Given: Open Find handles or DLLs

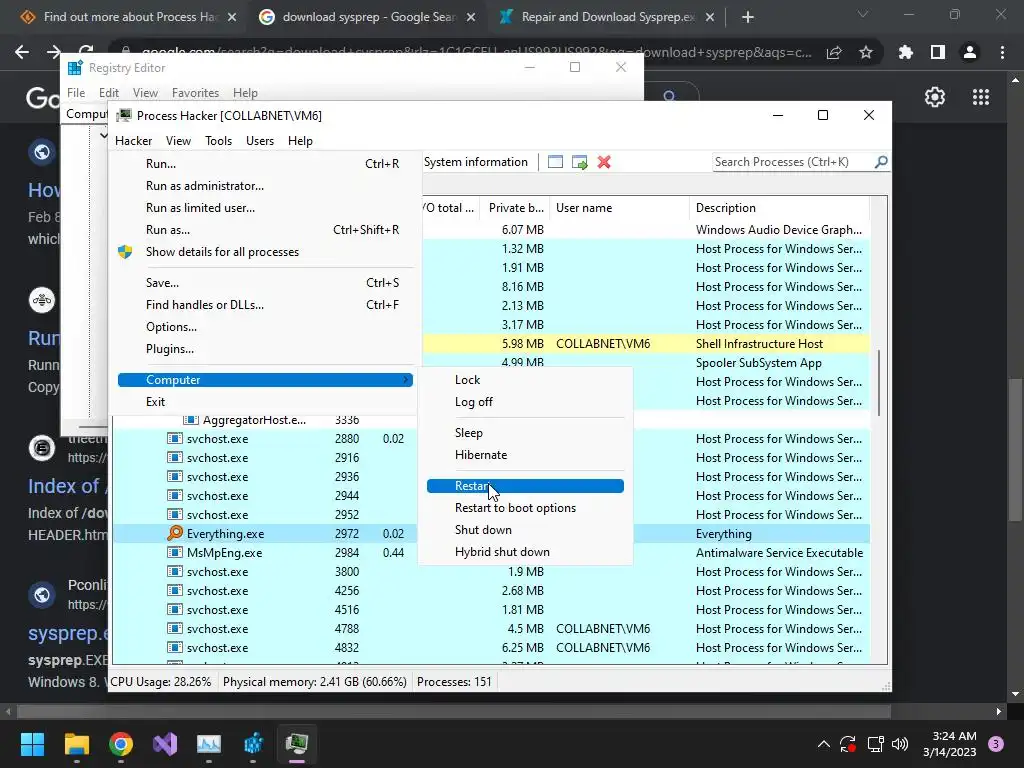Looking at the screenshot, I should click(205, 305).
